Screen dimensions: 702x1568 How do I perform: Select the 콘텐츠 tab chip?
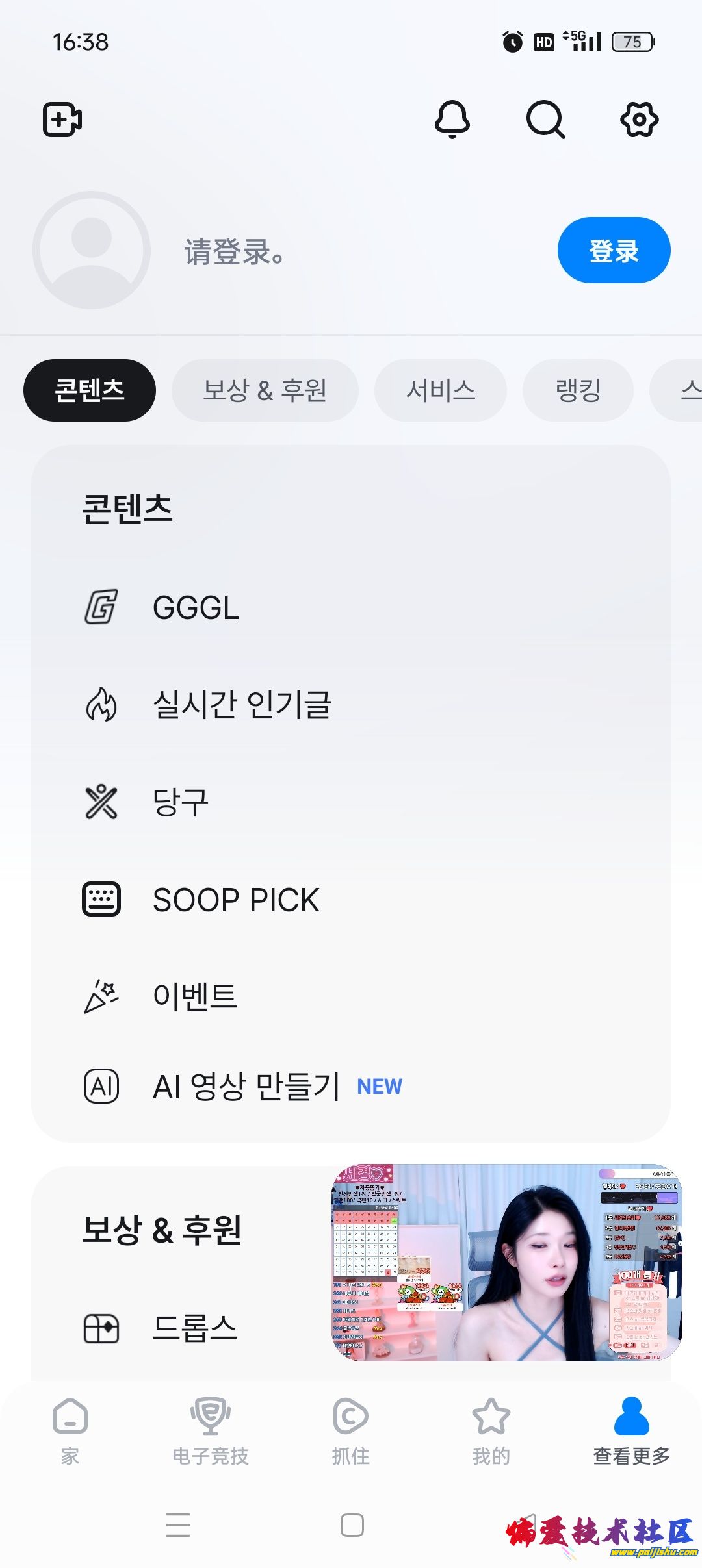coord(90,390)
